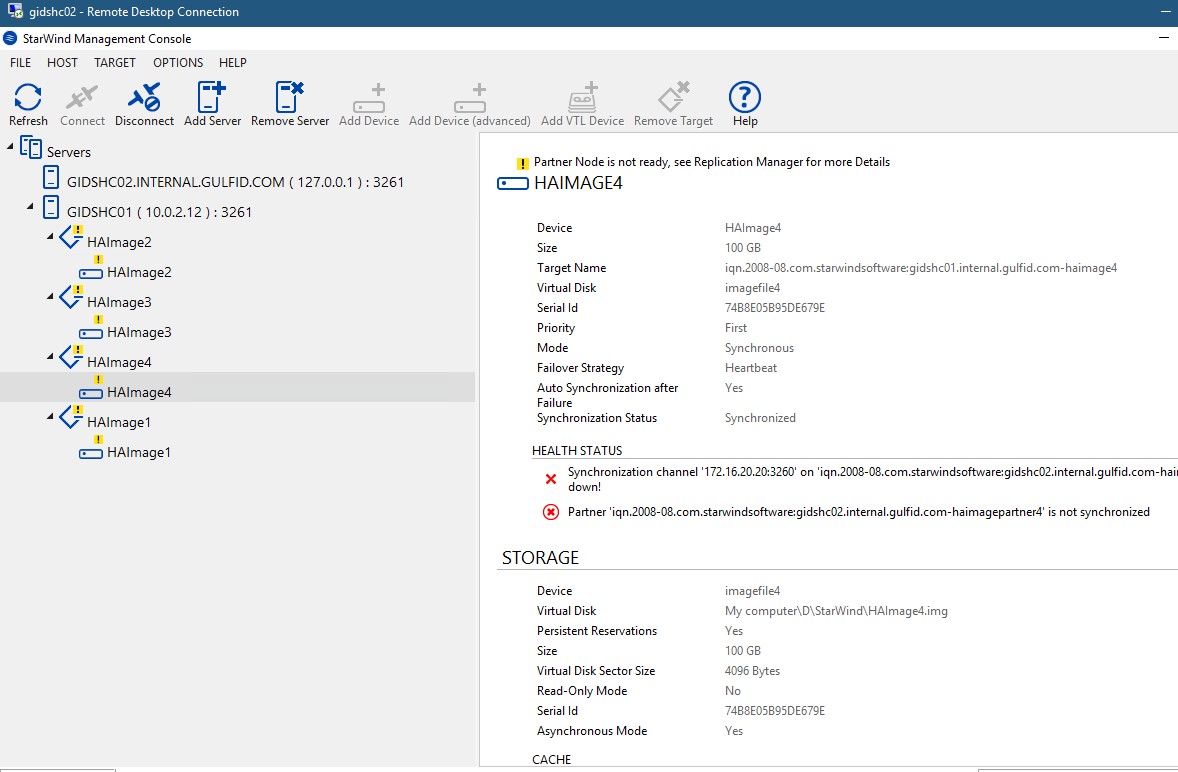
Task: Click the Target Name iqn value
Action: [921, 268]
